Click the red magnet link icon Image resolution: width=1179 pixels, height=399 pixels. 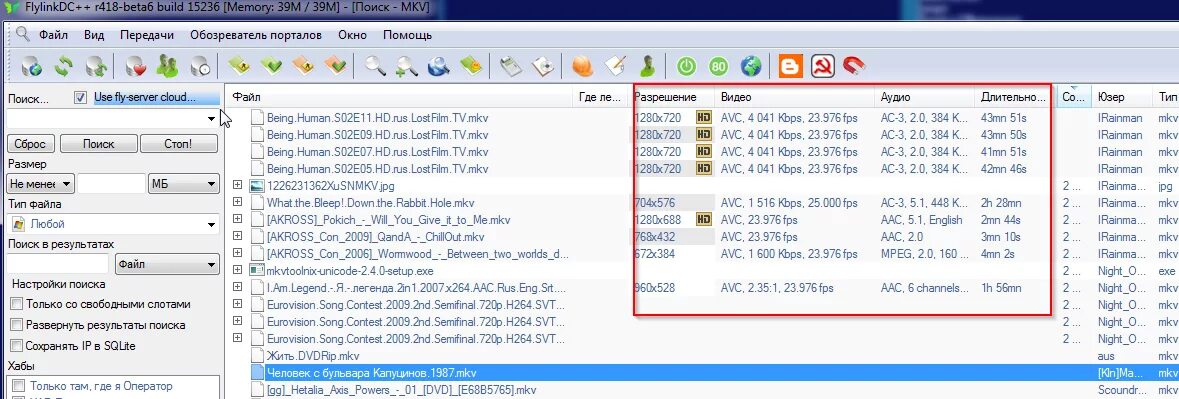pos(854,67)
